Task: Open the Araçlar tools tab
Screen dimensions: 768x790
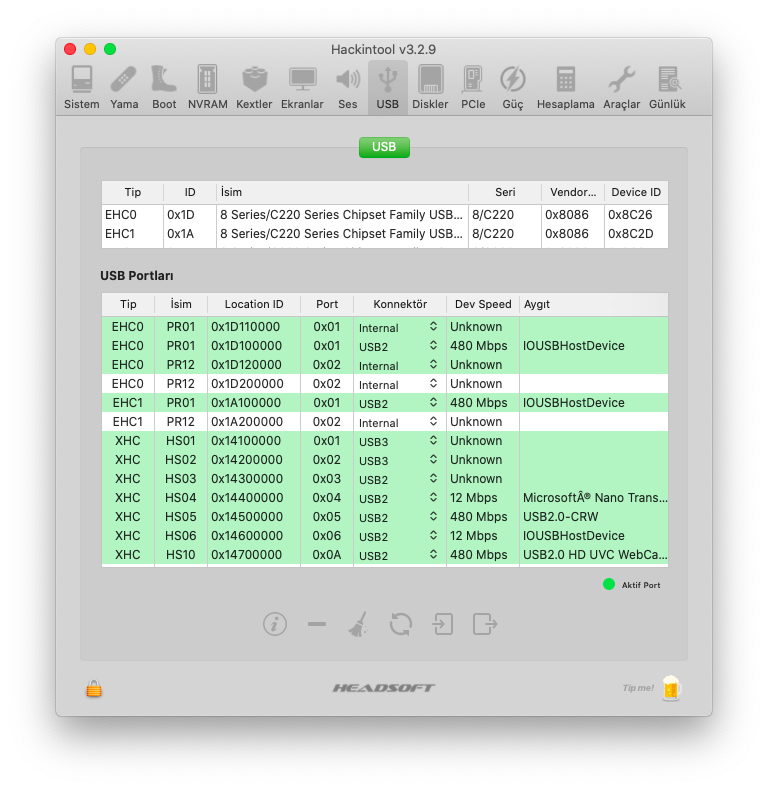Action: tap(621, 87)
